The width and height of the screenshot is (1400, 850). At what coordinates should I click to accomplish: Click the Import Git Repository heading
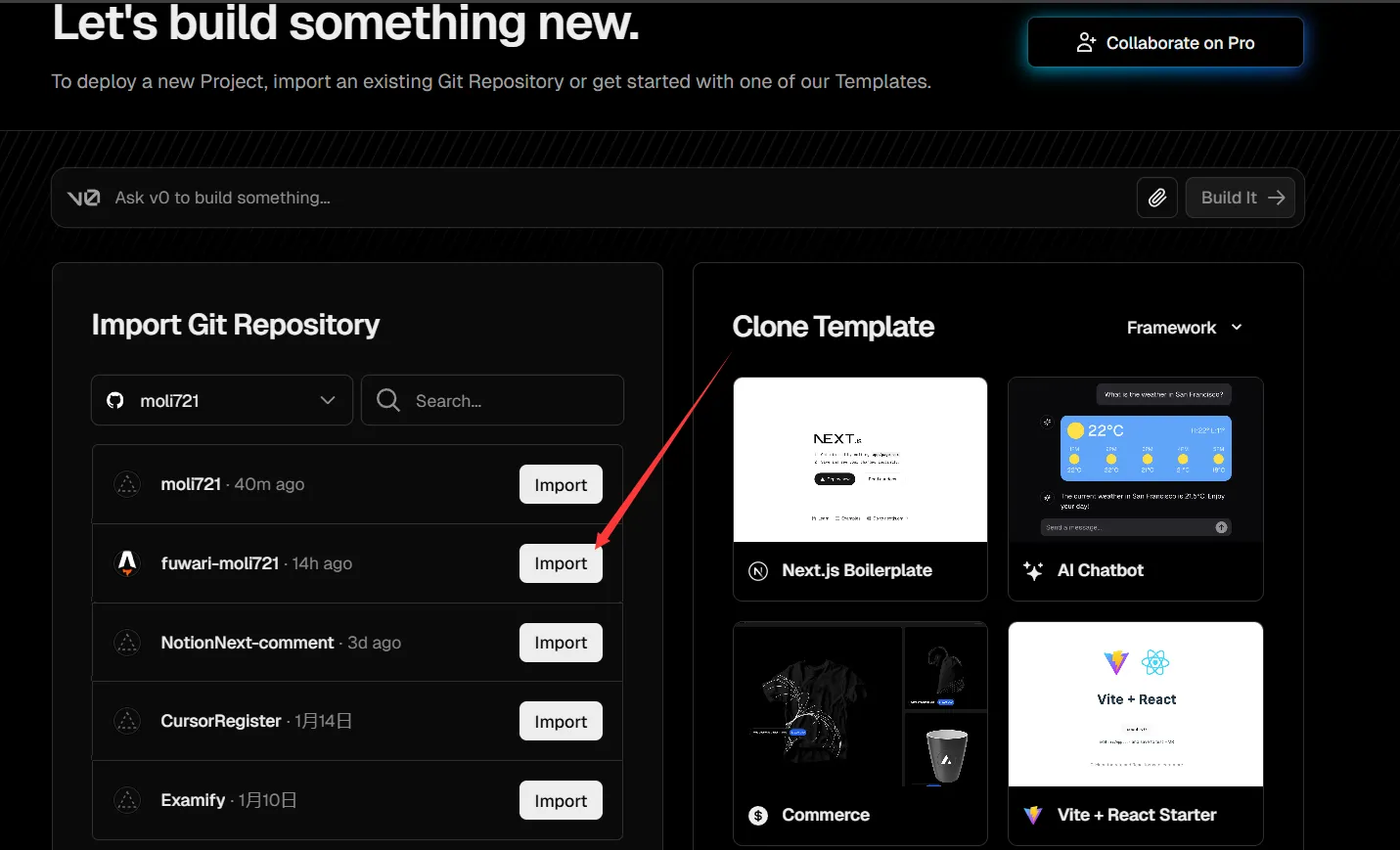[x=236, y=325]
